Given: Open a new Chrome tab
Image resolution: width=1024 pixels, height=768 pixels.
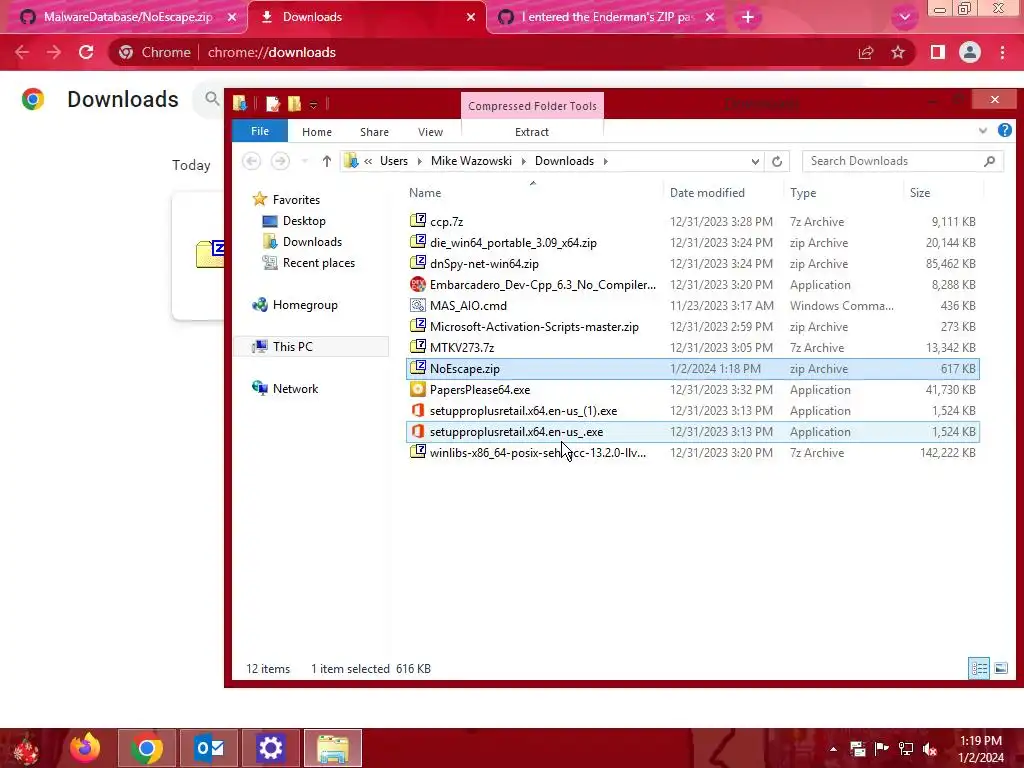Looking at the screenshot, I should 748,17.
